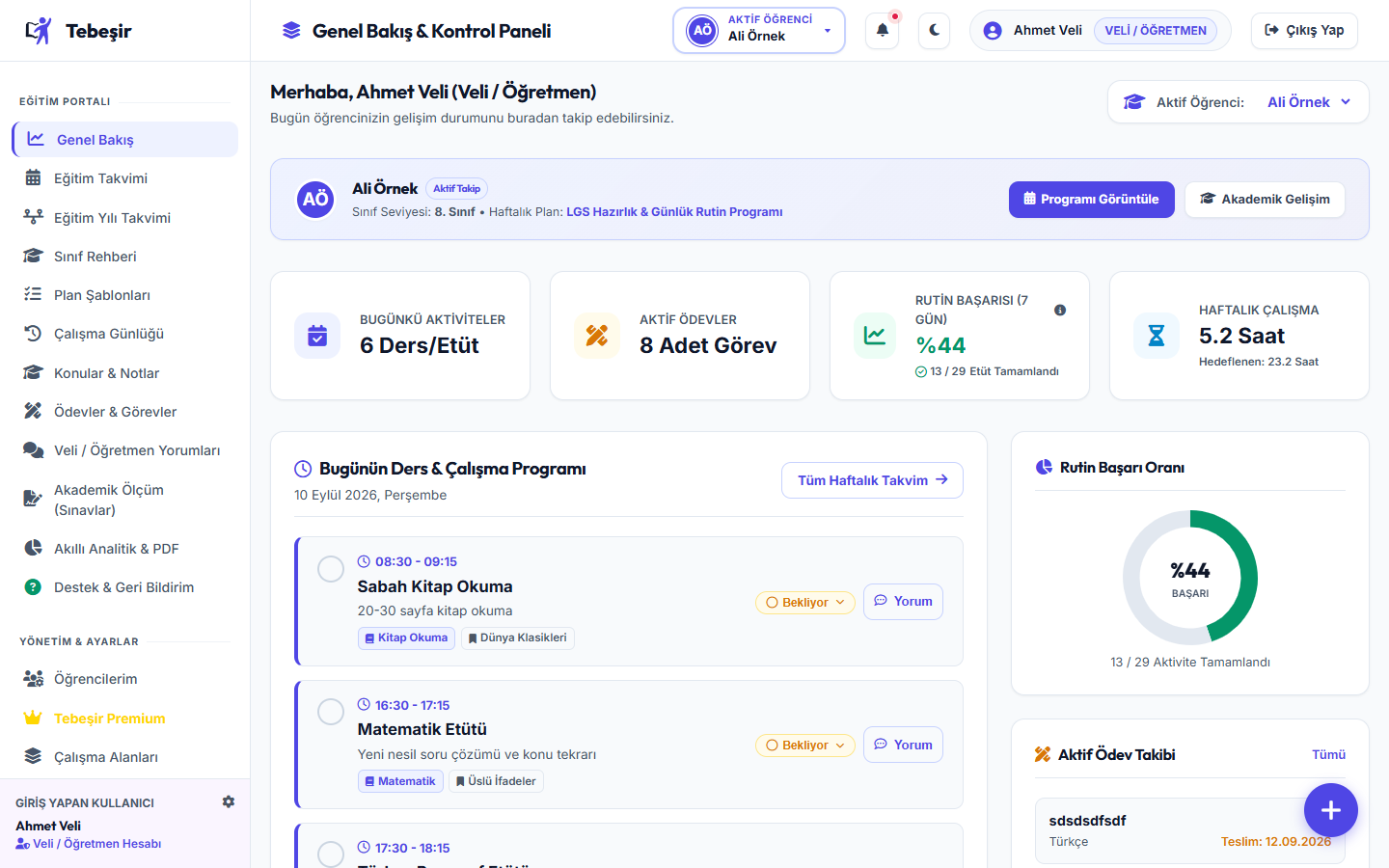Navigate to Akıllı Analitik & PDF
This screenshot has height=868, width=1389.
[x=125, y=549]
